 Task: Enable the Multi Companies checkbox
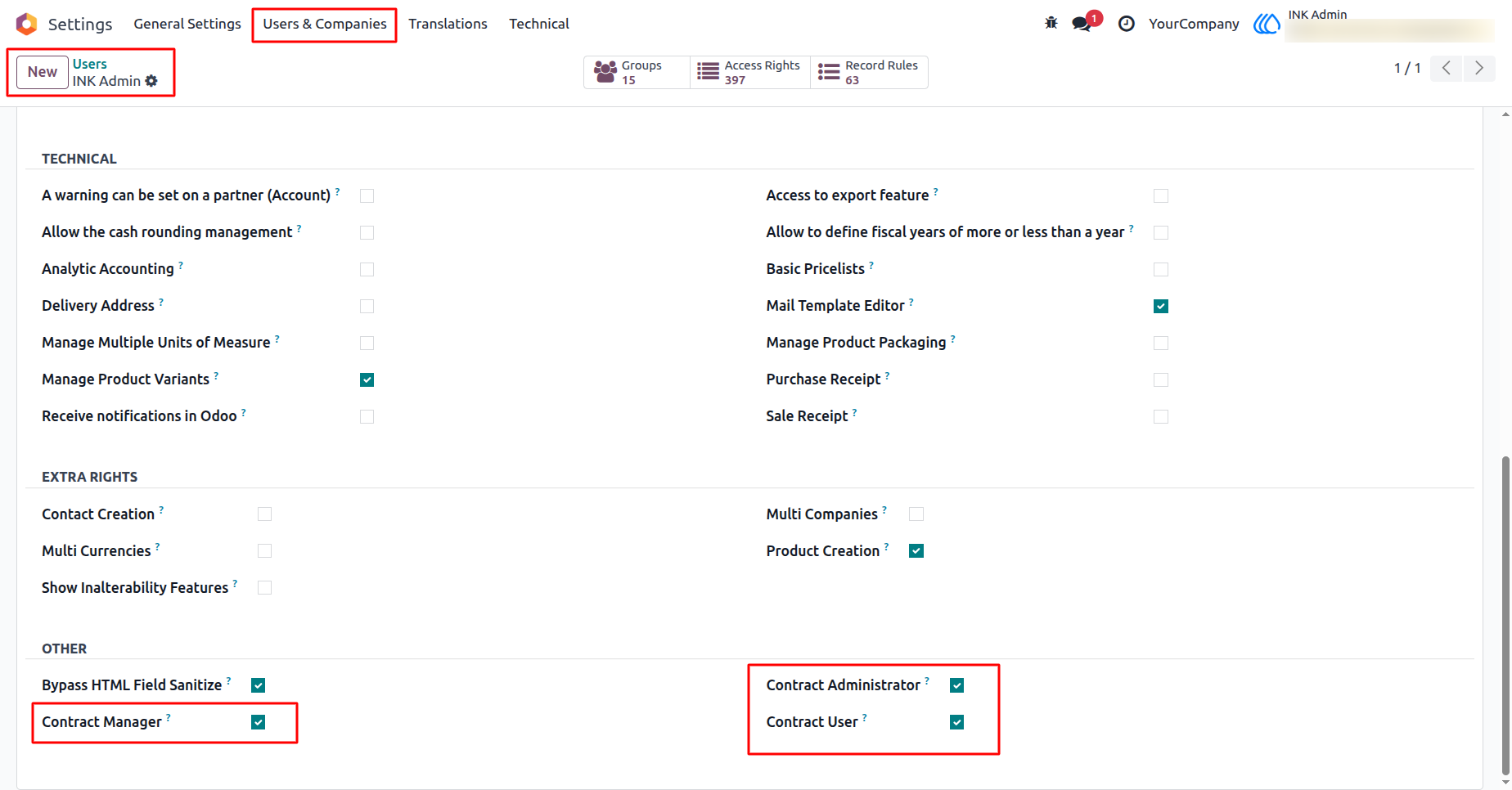coord(916,514)
